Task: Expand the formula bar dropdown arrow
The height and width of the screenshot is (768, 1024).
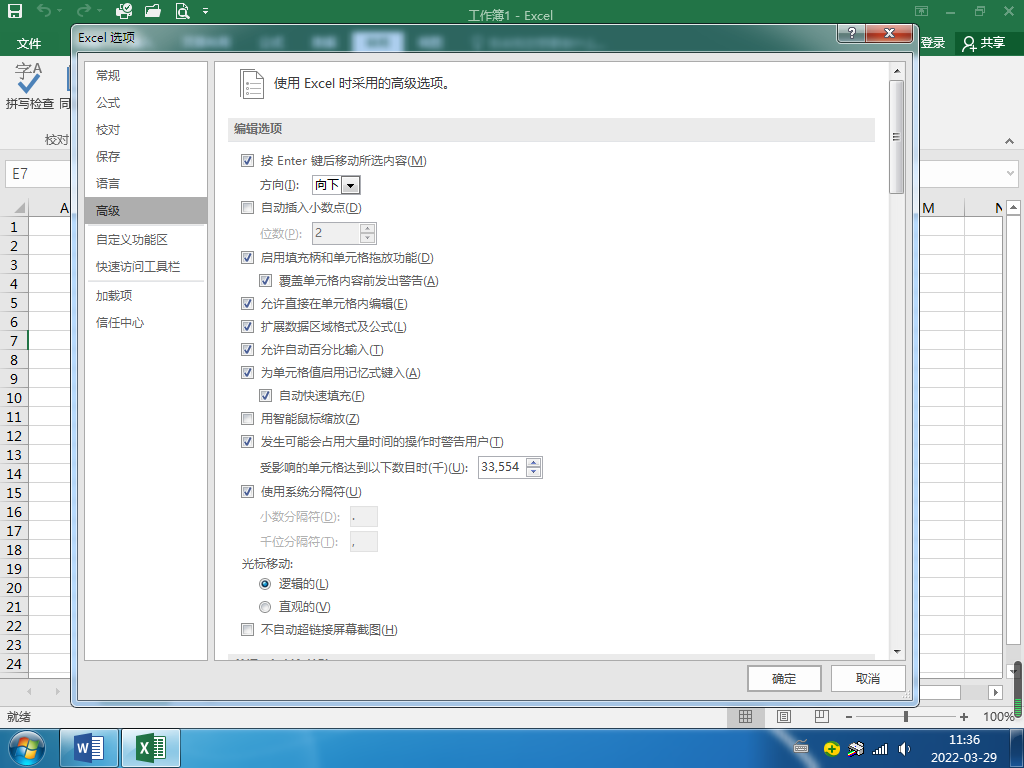Action: (x=1010, y=174)
